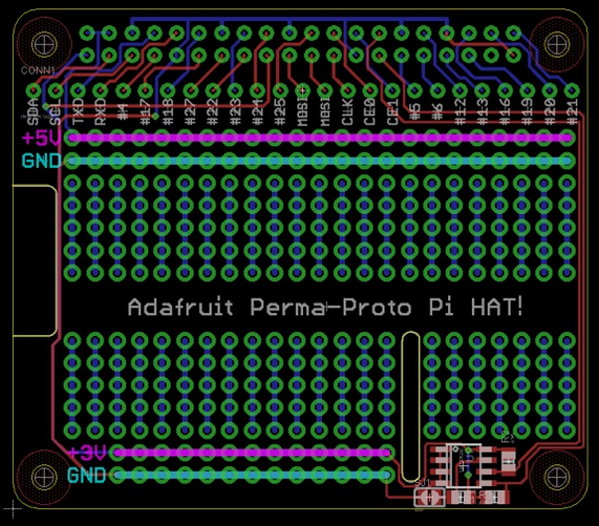Click the magenta +3V label
The height and width of the screenshot is (526, 599).
pyautogui.click(x=87, y=453)
